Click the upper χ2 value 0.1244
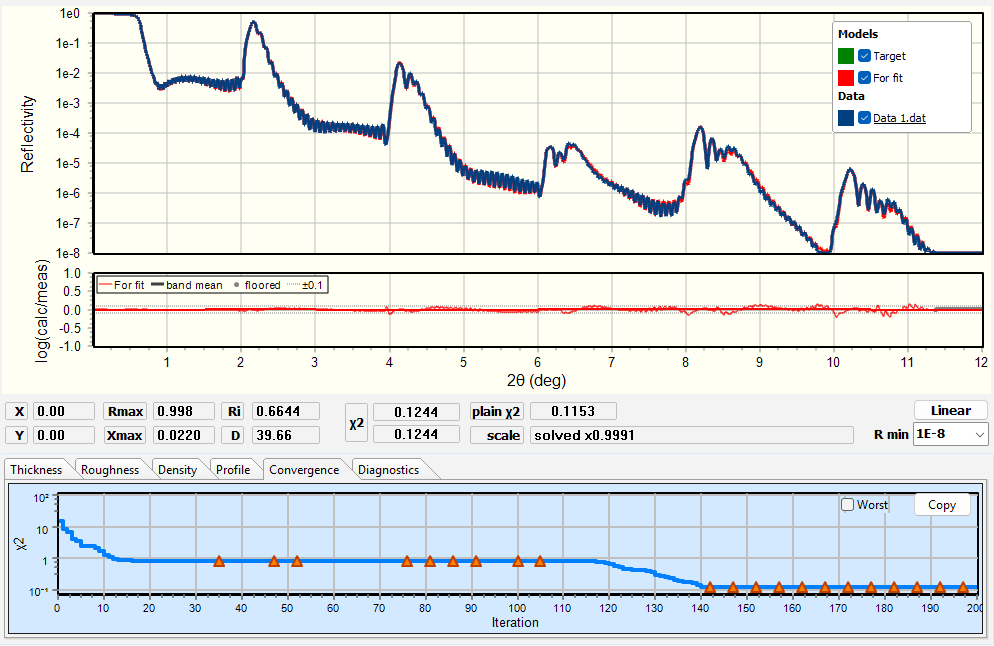994x646 pixels. pos(416,412)
